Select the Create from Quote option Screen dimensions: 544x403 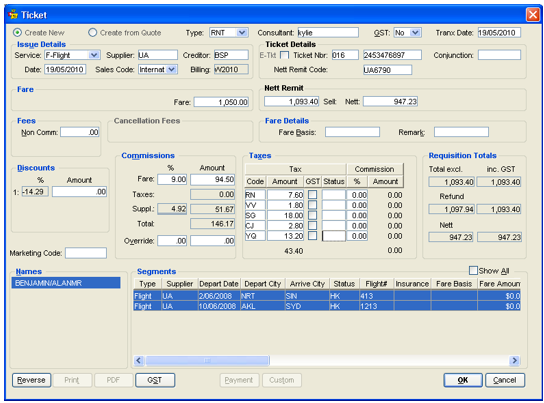point(93,33)
